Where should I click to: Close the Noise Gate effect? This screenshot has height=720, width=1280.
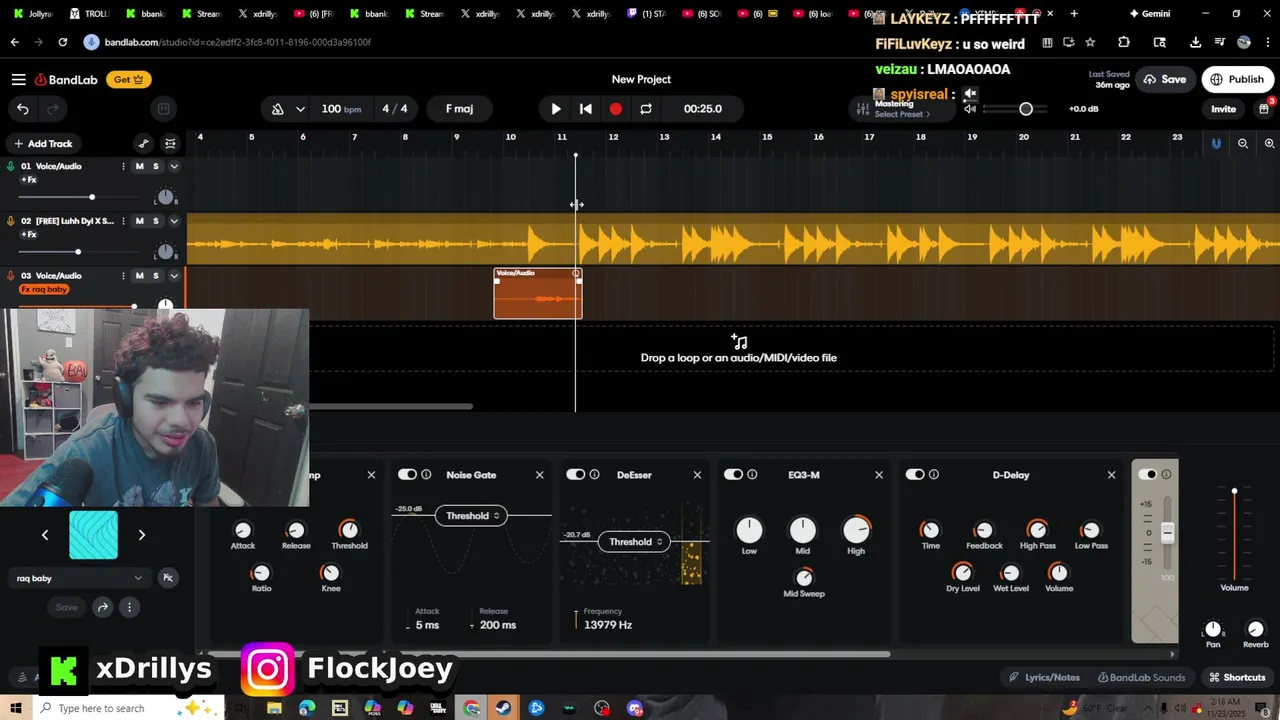[x=540, y=475]
